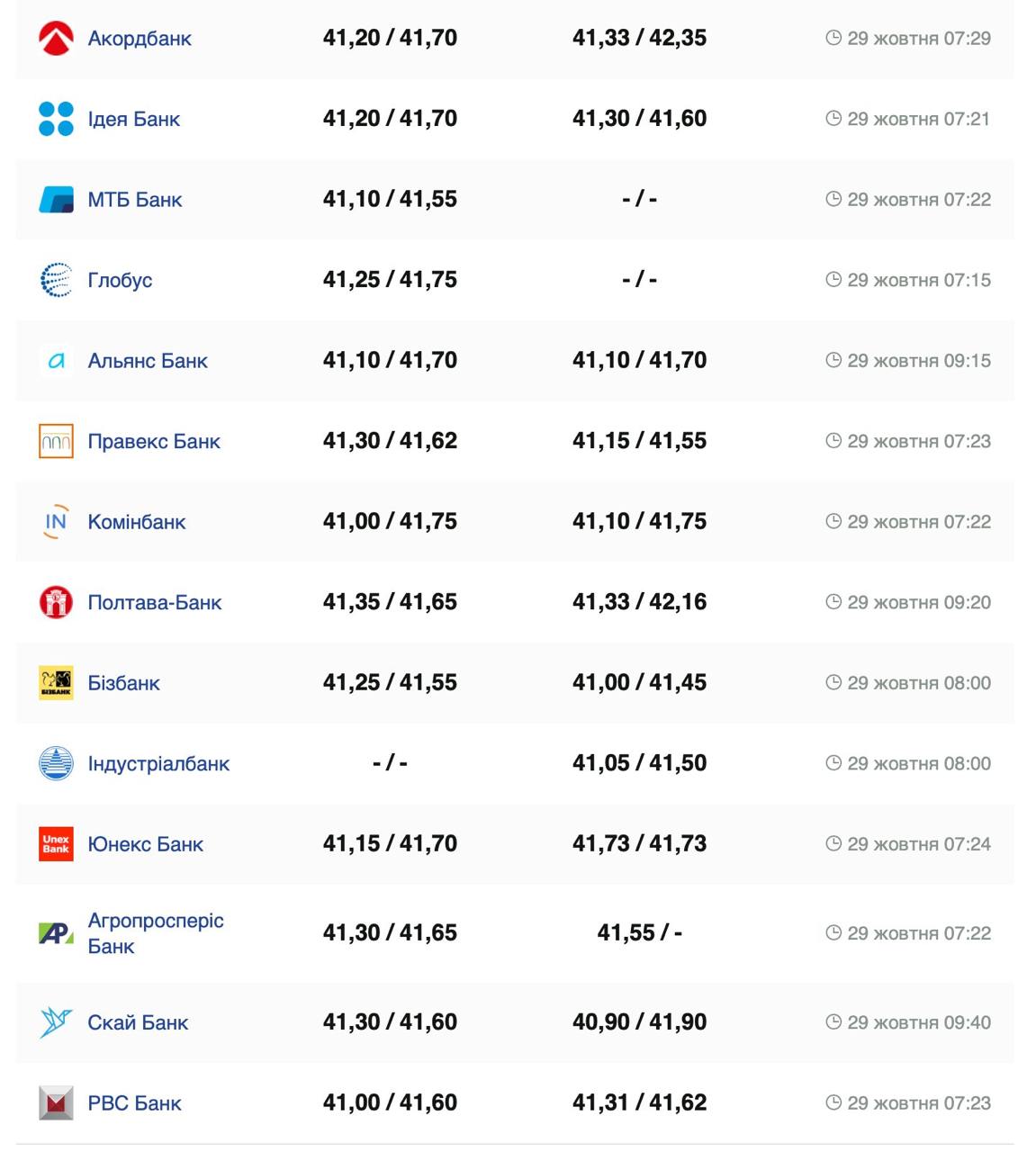Click the Індустріалбанк round logo
1036x1152 pixels.
pyautogui.click(x=56, y=763)
